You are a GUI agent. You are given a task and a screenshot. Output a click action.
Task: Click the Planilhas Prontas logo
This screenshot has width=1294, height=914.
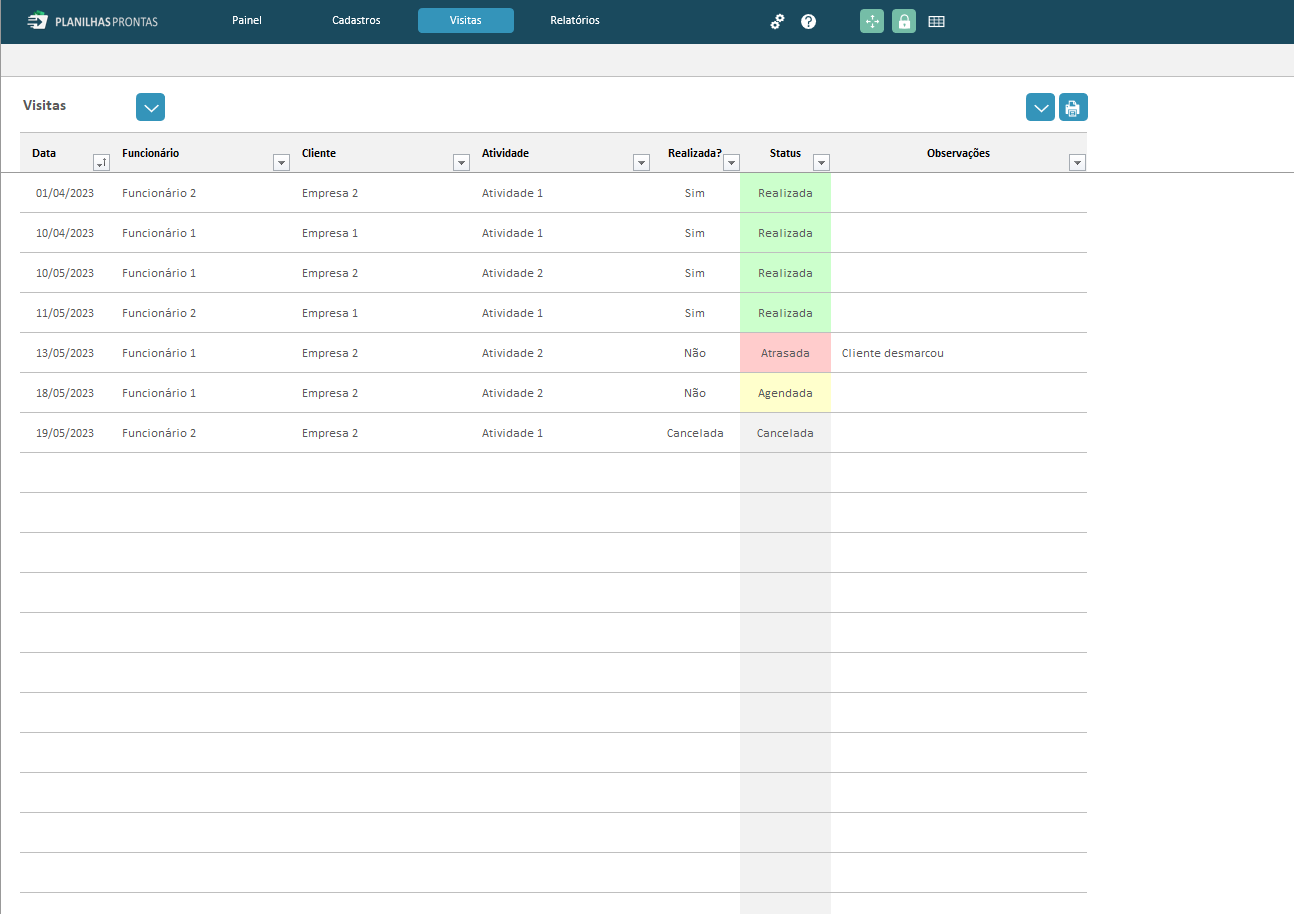[92, 21]
